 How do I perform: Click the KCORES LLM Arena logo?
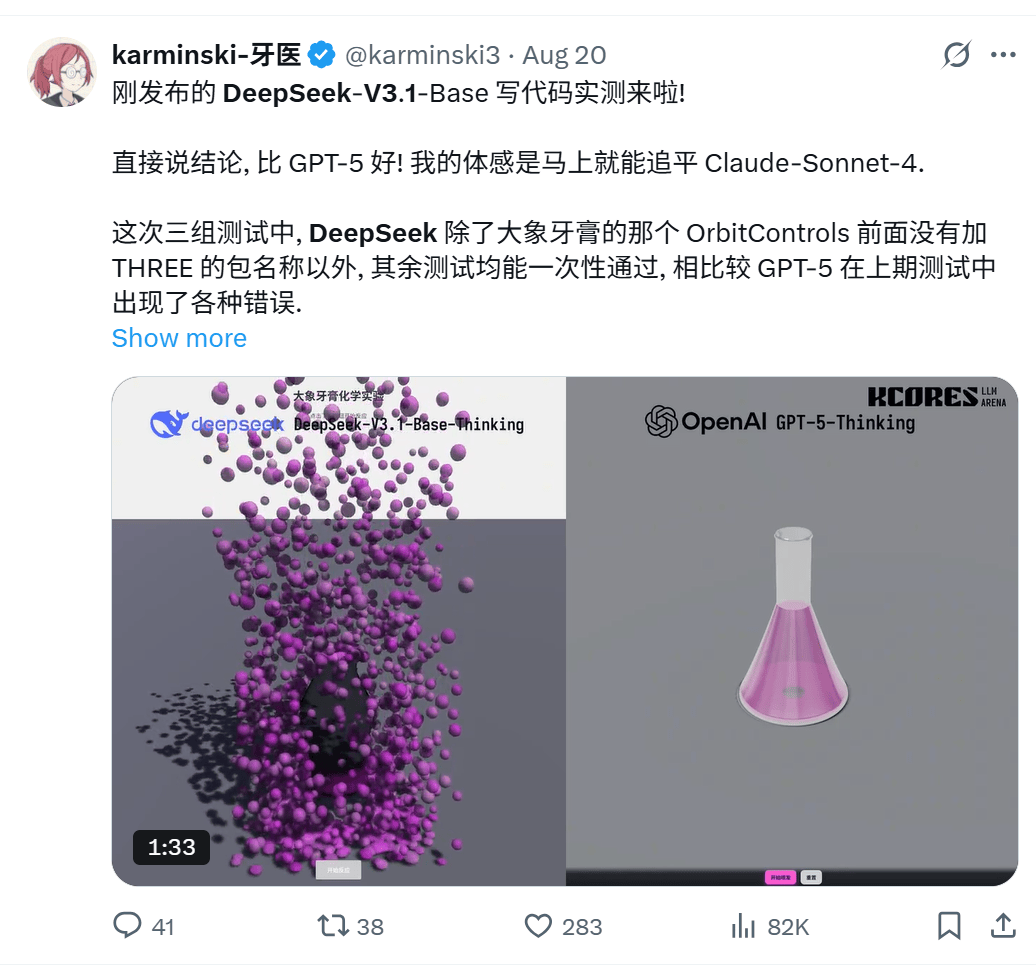(936, 396)
